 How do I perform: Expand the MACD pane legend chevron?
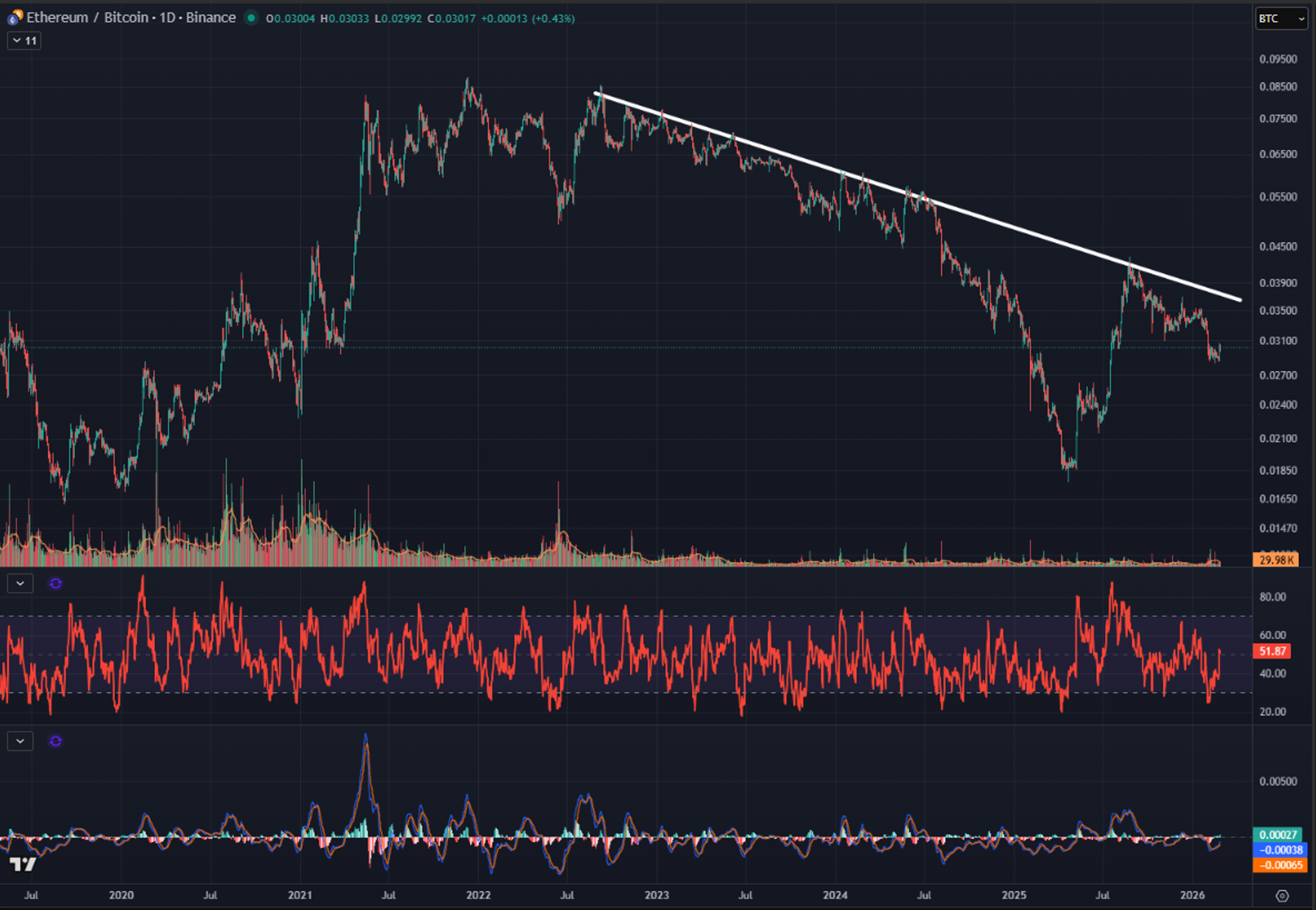pyautogui.click(x=20, y=741)
